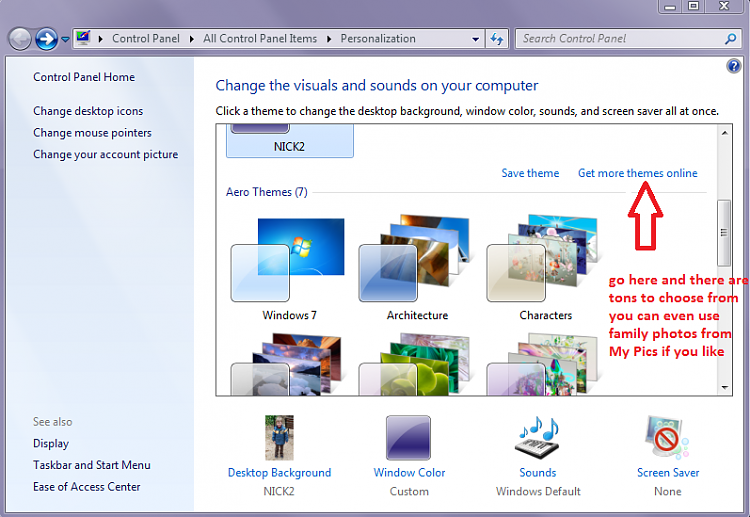Select the Windows 7 theme
Viewport: 750px width, 517px height.
pyautogui.click(x=289, y=269)
